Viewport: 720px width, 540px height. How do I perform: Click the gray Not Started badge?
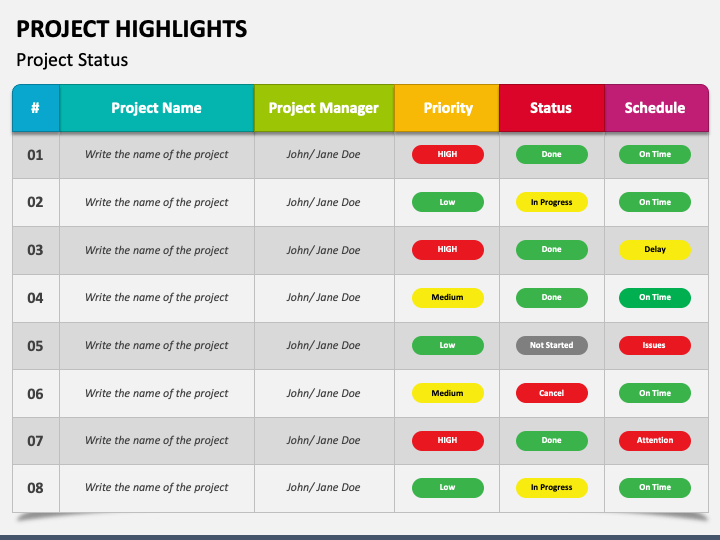[x=551, y=345]
